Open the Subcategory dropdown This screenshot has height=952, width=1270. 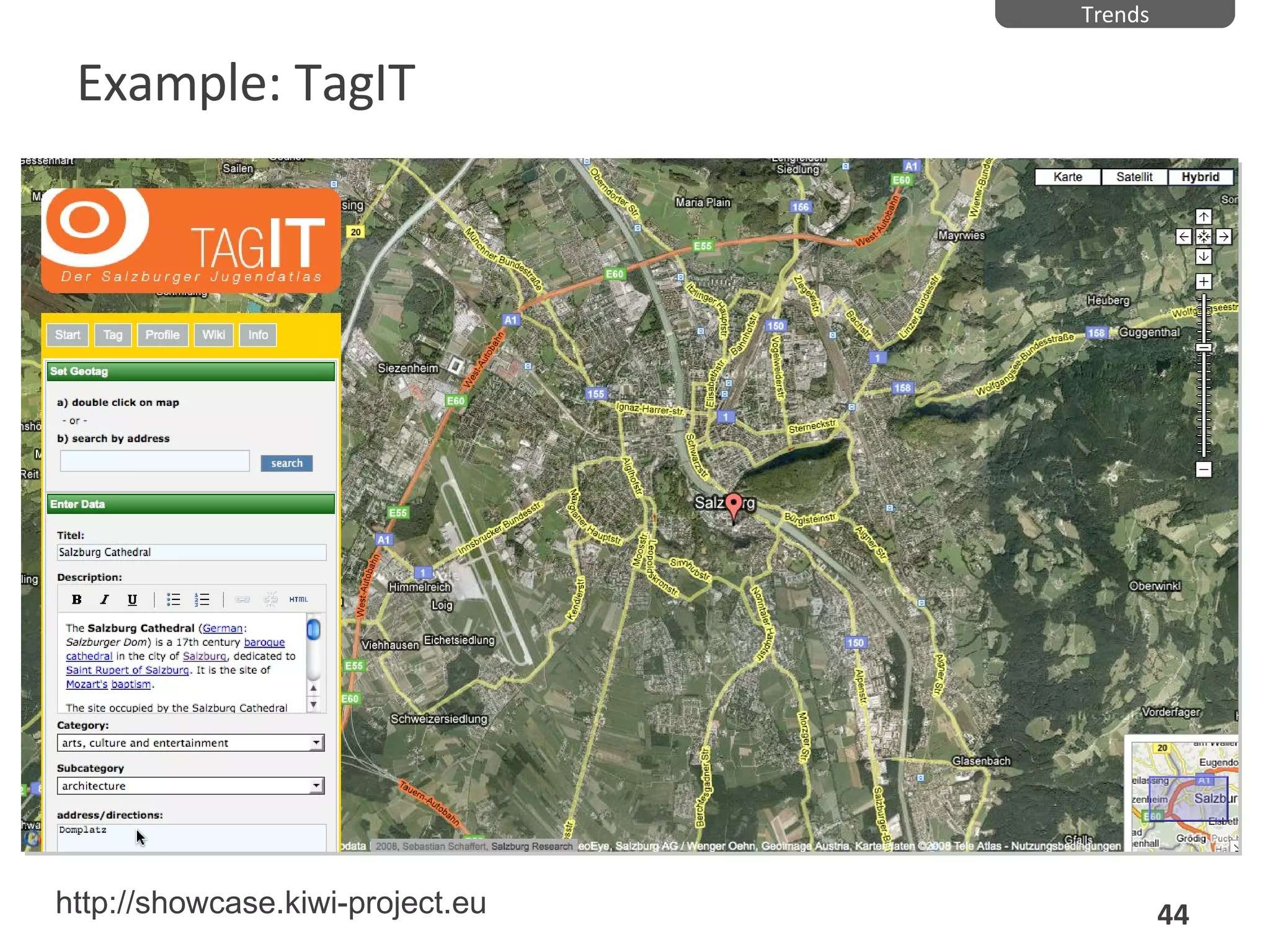coord(191,786)
